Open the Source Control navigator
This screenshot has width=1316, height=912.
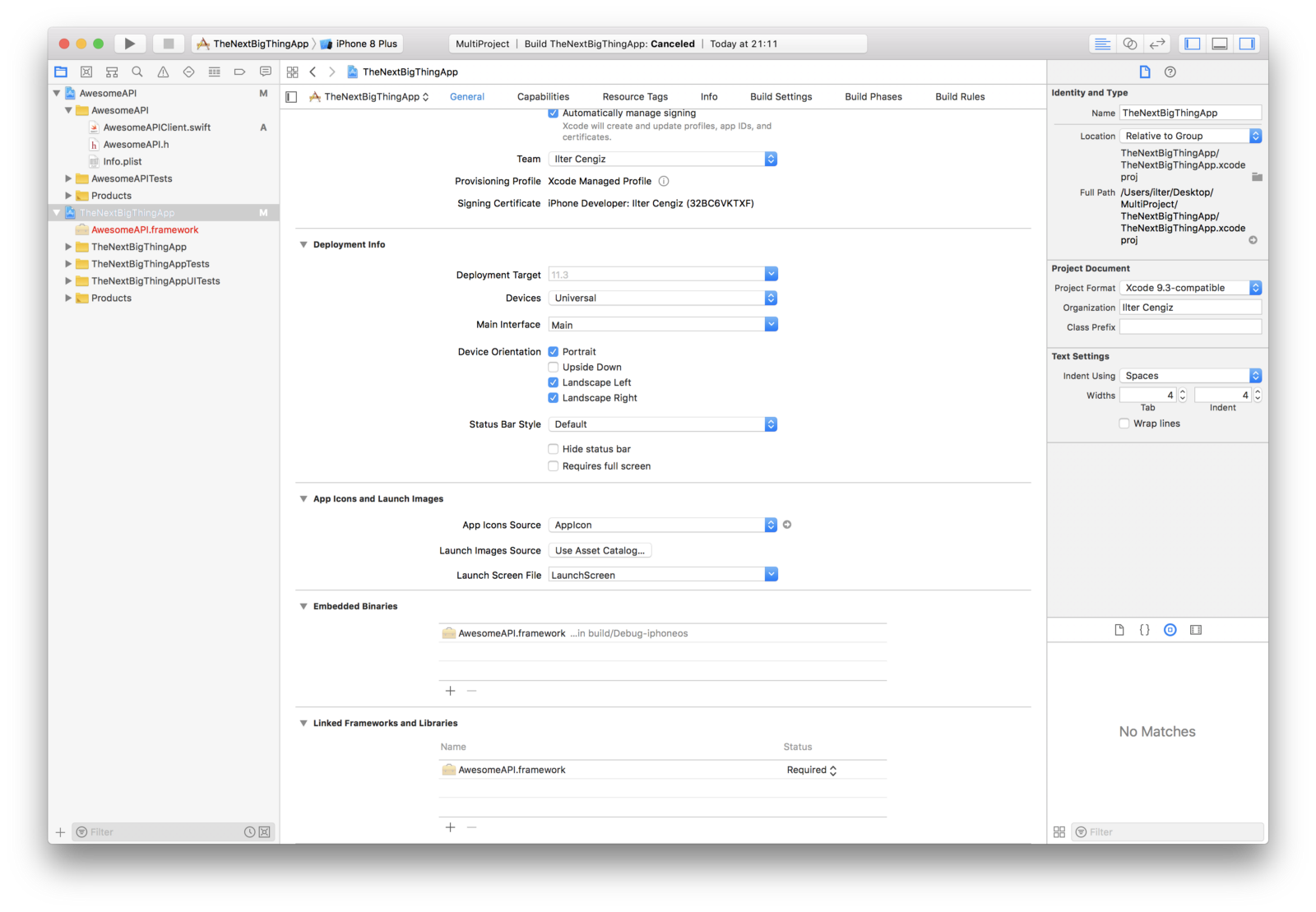86,72
